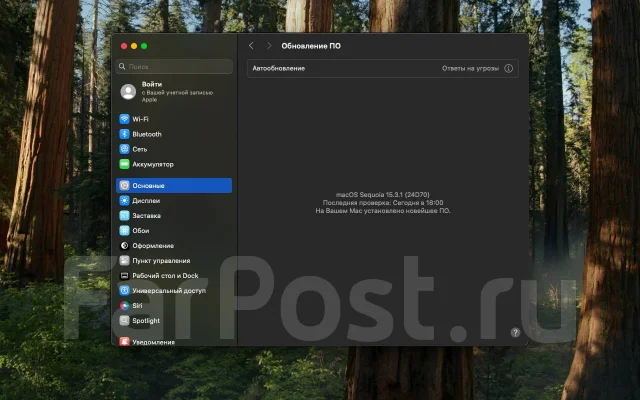Click the search magnifier icon
Screen dimensions: 640x400
pos(122,66)
